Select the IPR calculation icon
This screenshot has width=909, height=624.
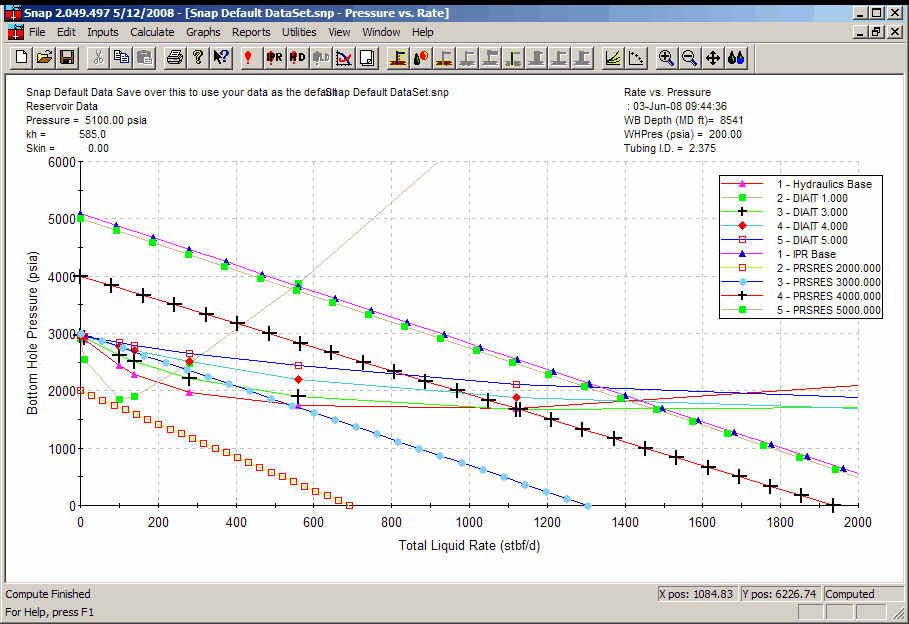(x=273, y=58)
